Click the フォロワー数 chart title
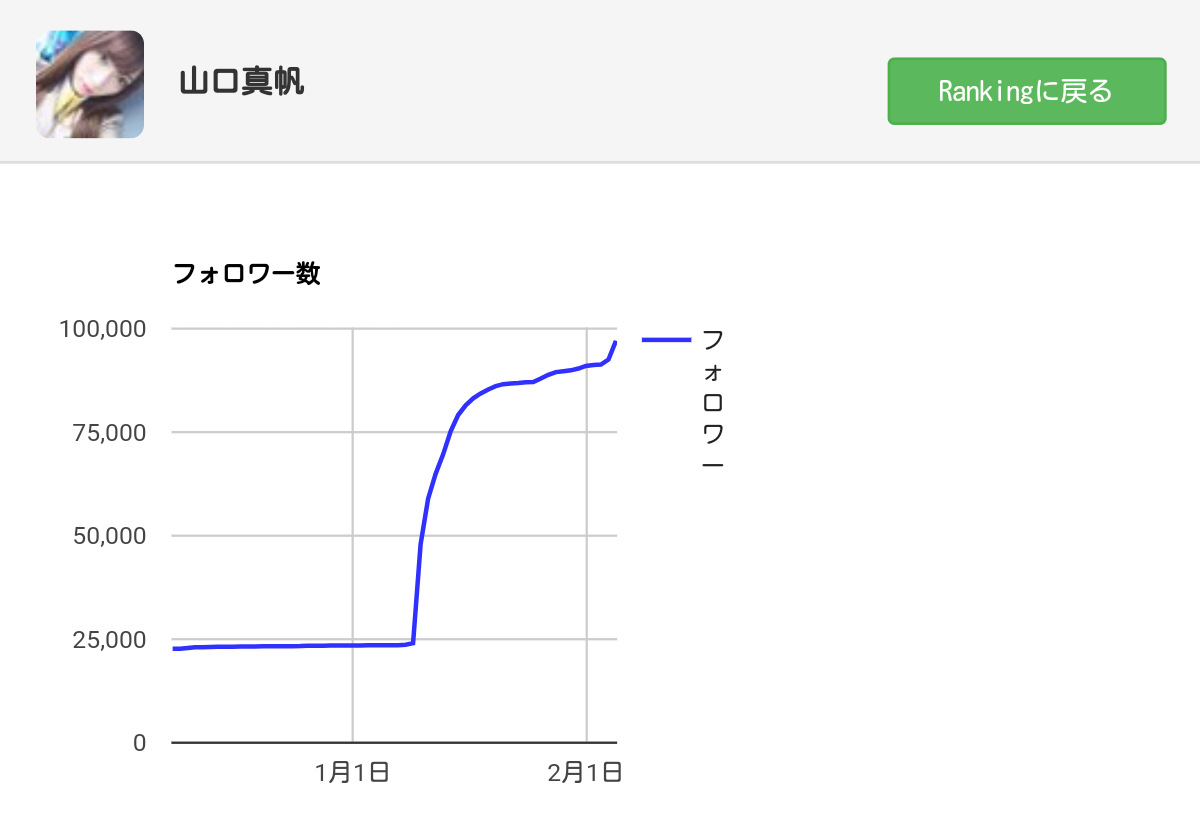 (247, 273)
